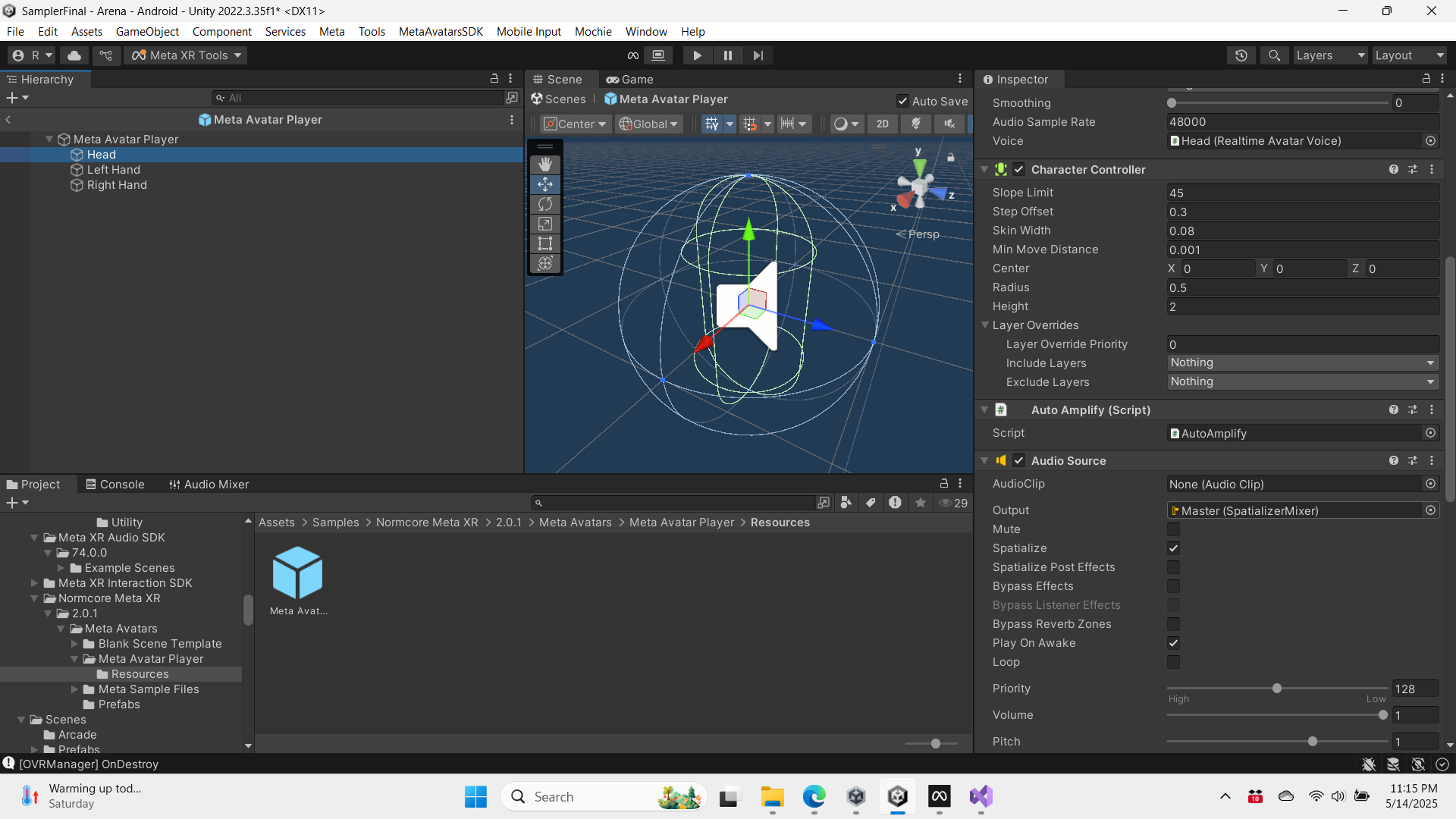Enable Spatialize Post Effects checkbox
This screenshot has width=1456, height=819.
pyautogui.click(x=1173, y=567)
